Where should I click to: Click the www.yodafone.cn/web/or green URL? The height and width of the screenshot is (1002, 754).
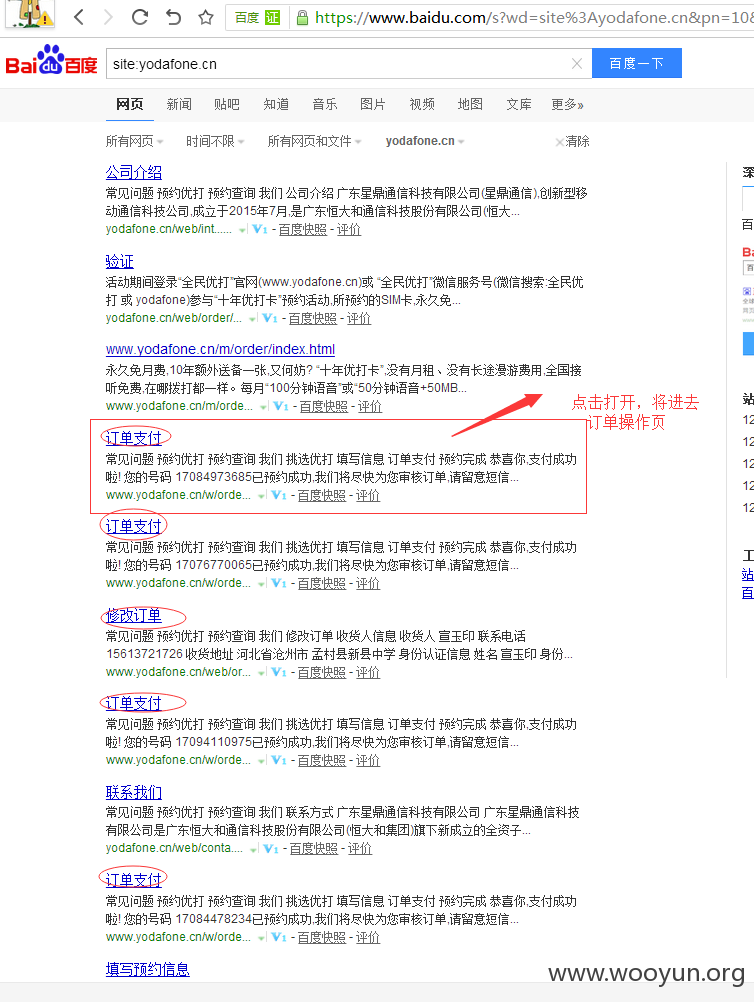(x=178, y=672)
